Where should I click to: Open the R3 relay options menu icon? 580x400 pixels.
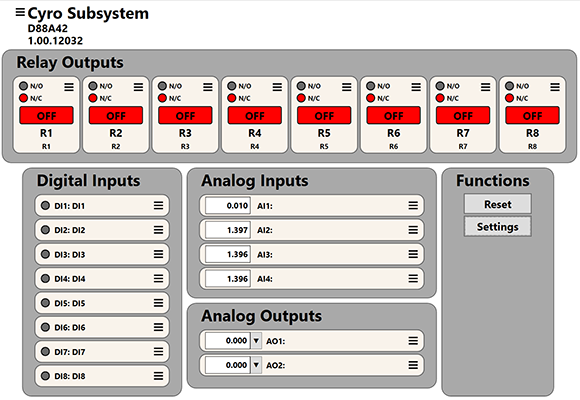point(208,87)
